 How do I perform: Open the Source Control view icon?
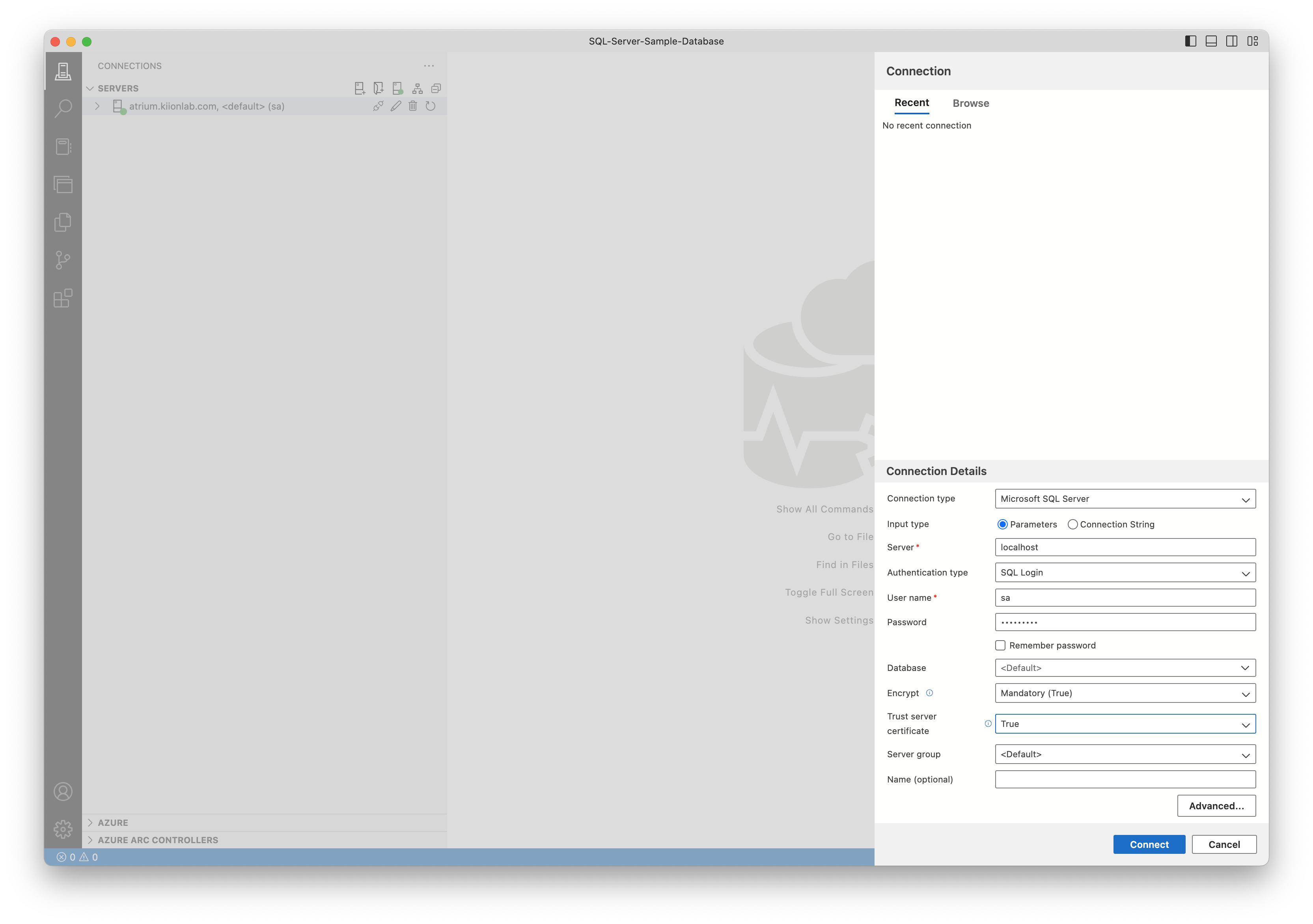tap(63, 260)
